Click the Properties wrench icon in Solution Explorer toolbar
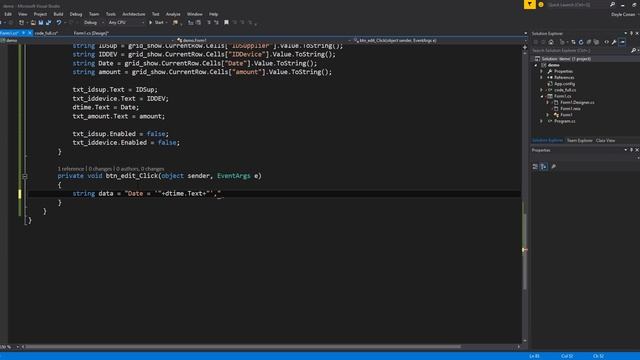The image size is (640, 360). pos(614,42)
